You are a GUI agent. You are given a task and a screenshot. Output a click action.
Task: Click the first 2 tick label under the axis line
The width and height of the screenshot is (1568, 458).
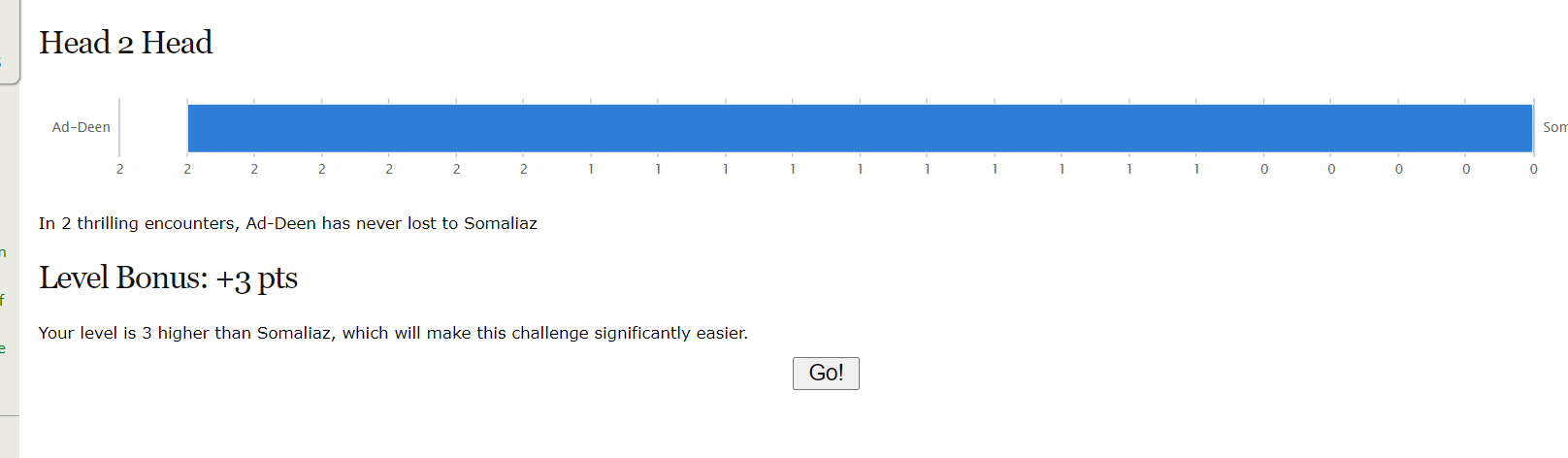[x=119, y=169]
